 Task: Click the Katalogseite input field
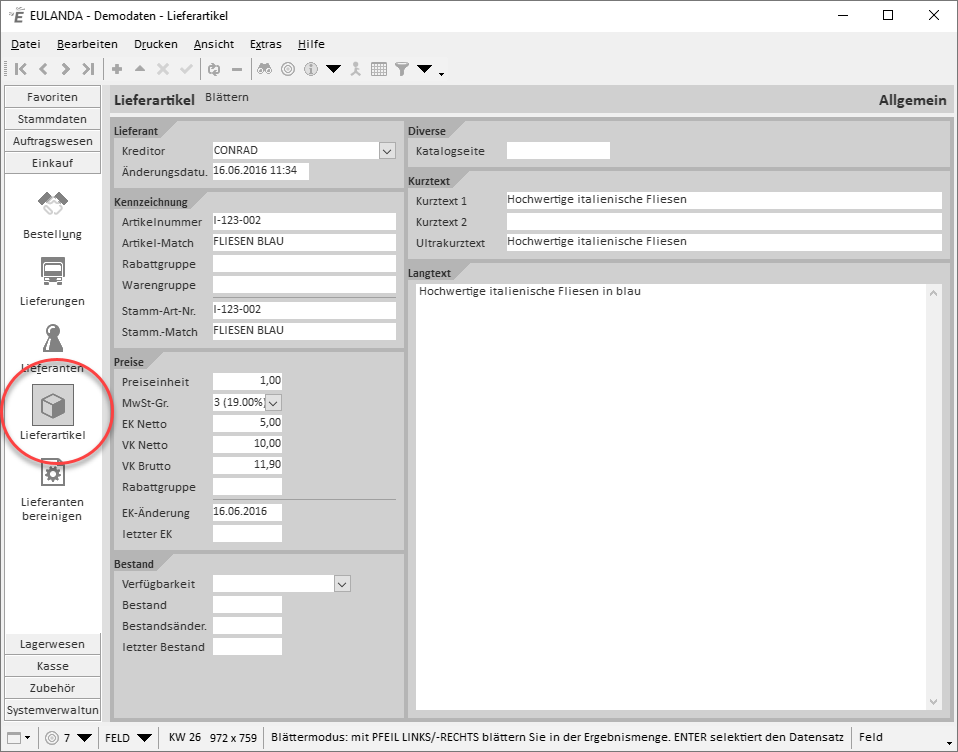[558, 150]
